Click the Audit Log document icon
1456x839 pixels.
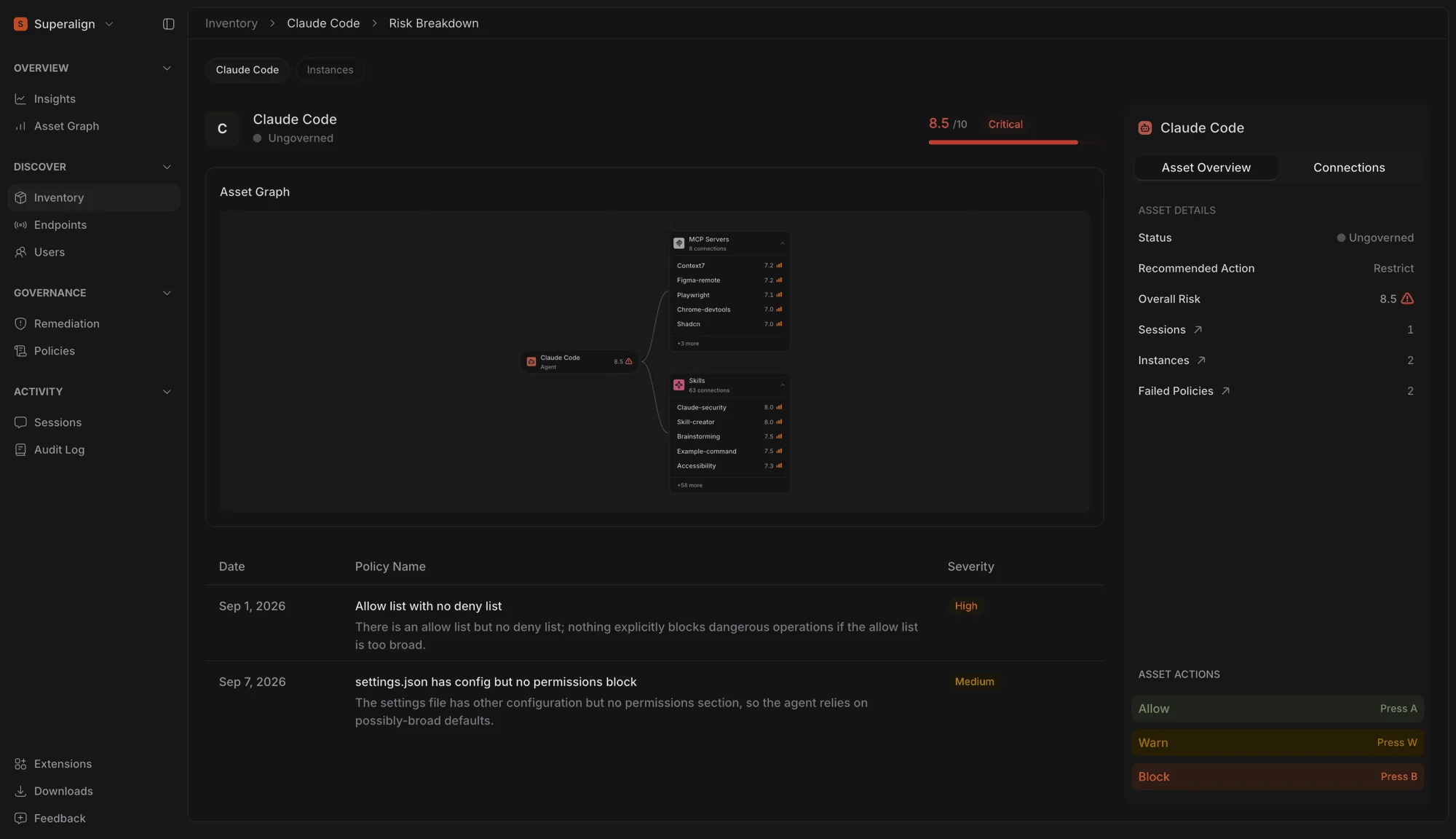tap(20, 450)
